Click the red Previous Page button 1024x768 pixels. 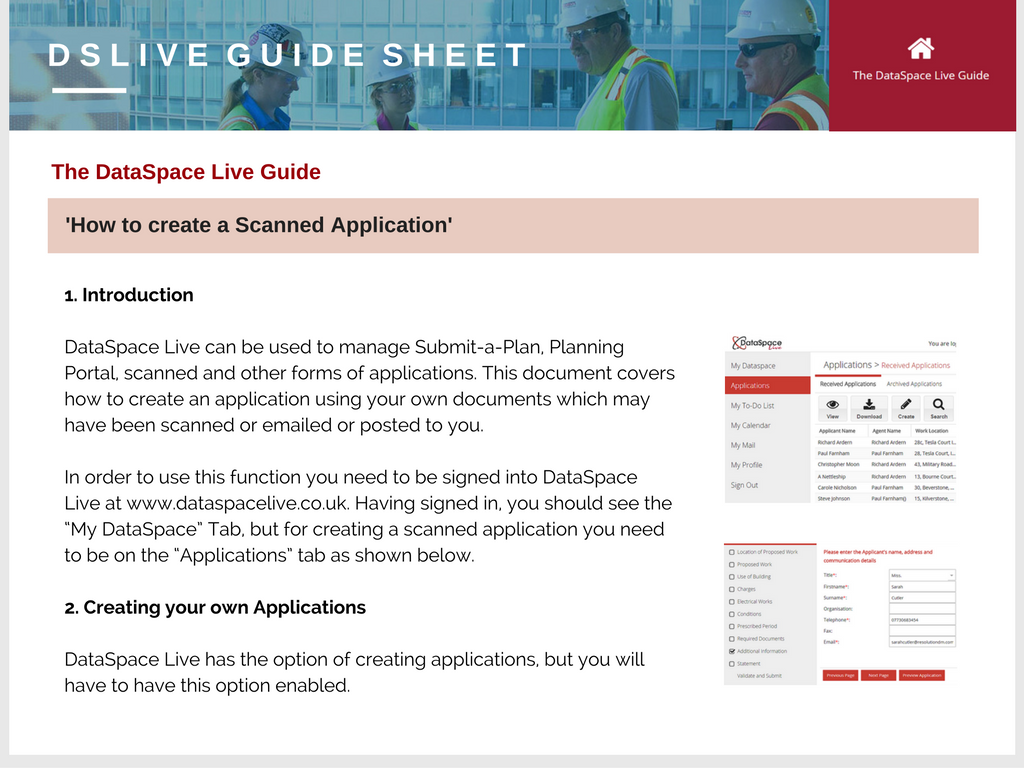tap(840, 675)
